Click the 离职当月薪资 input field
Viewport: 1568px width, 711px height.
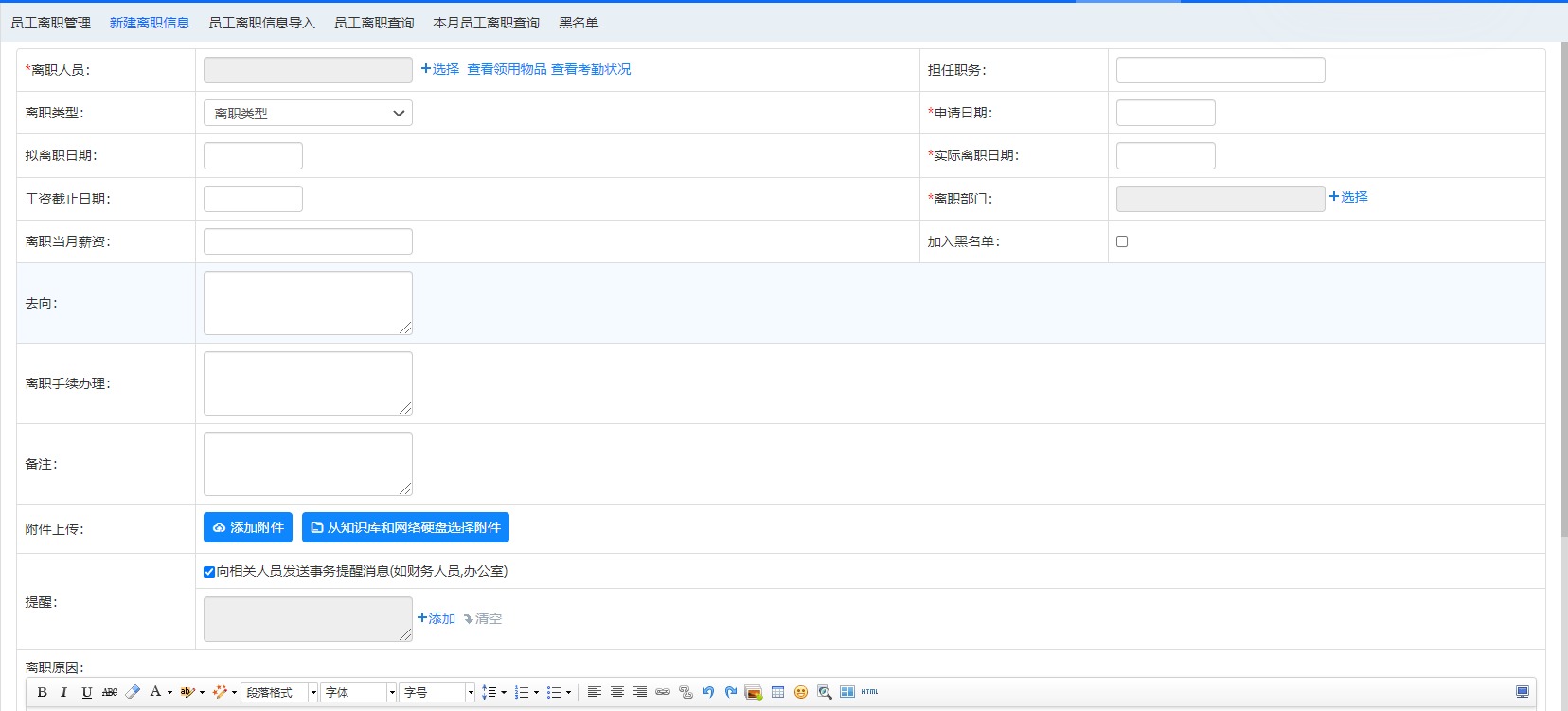point(308,241)
